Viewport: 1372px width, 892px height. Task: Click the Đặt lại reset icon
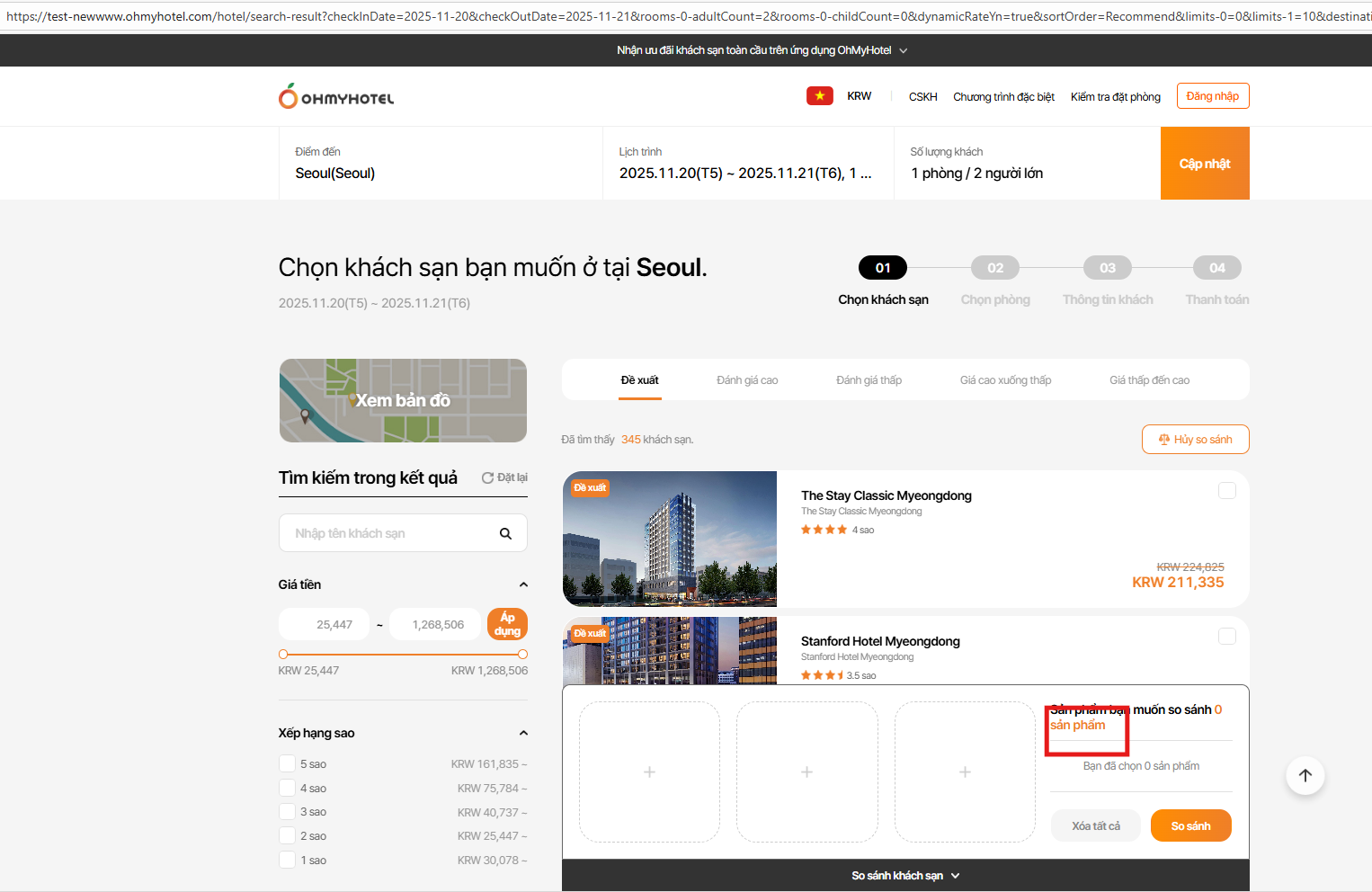487,478
